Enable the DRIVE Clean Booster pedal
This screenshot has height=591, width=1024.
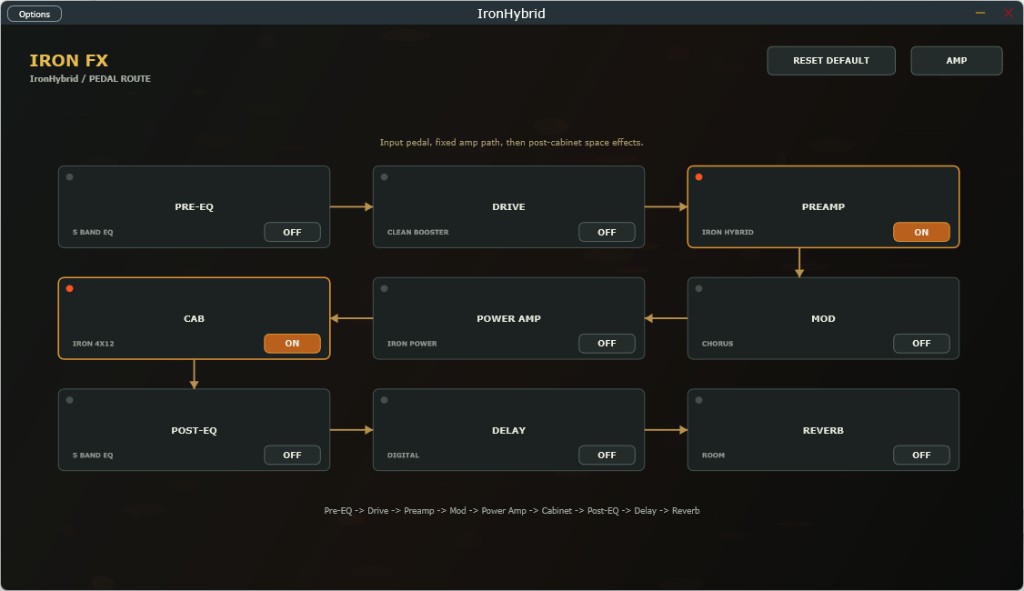point(607,232)
